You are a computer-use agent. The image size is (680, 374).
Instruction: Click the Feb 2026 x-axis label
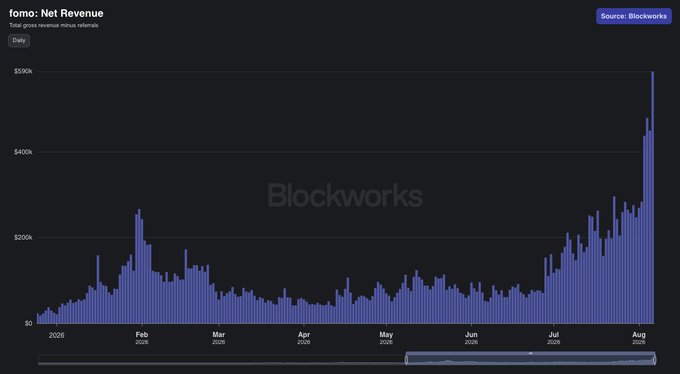[142, 338]
